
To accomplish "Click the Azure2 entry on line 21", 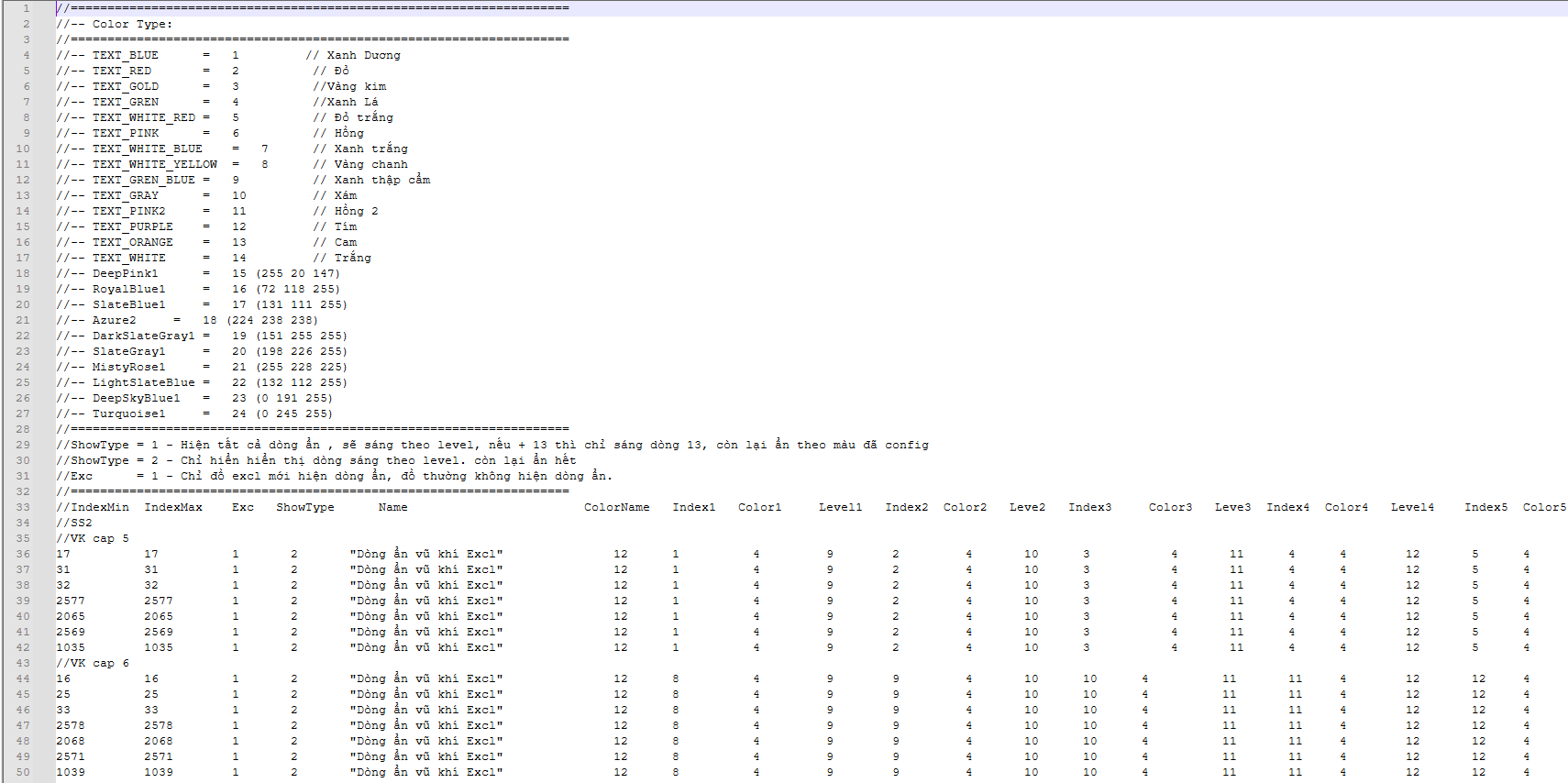I will [114, 320].
